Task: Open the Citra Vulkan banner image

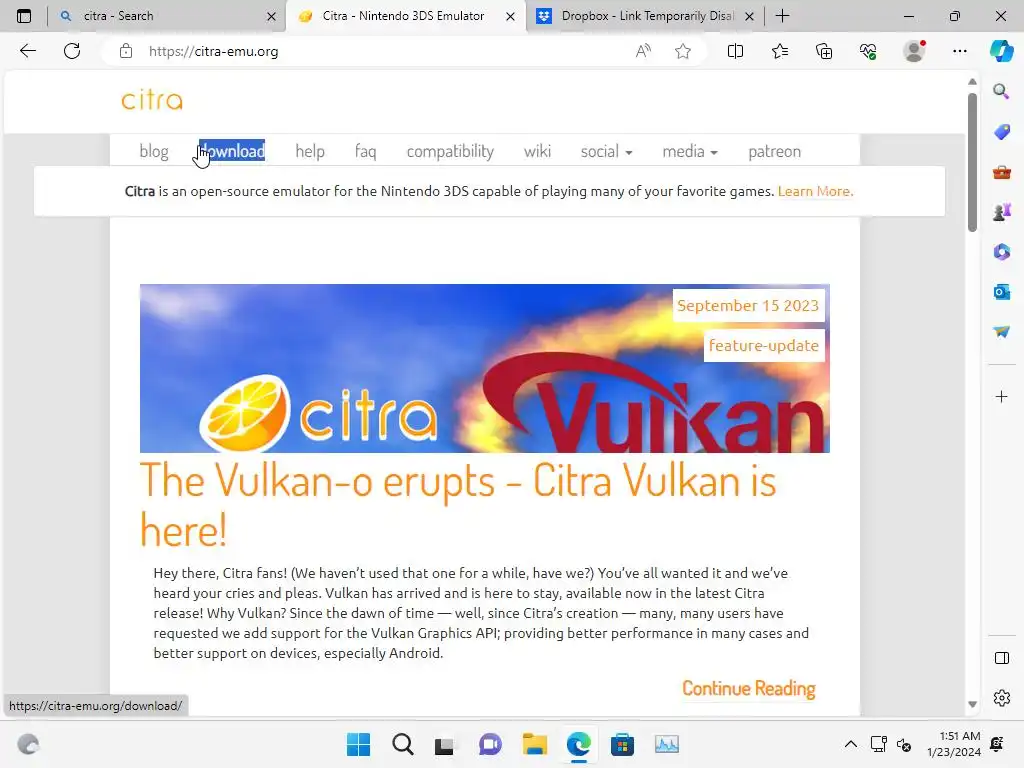Action: [x=485, y=368]
